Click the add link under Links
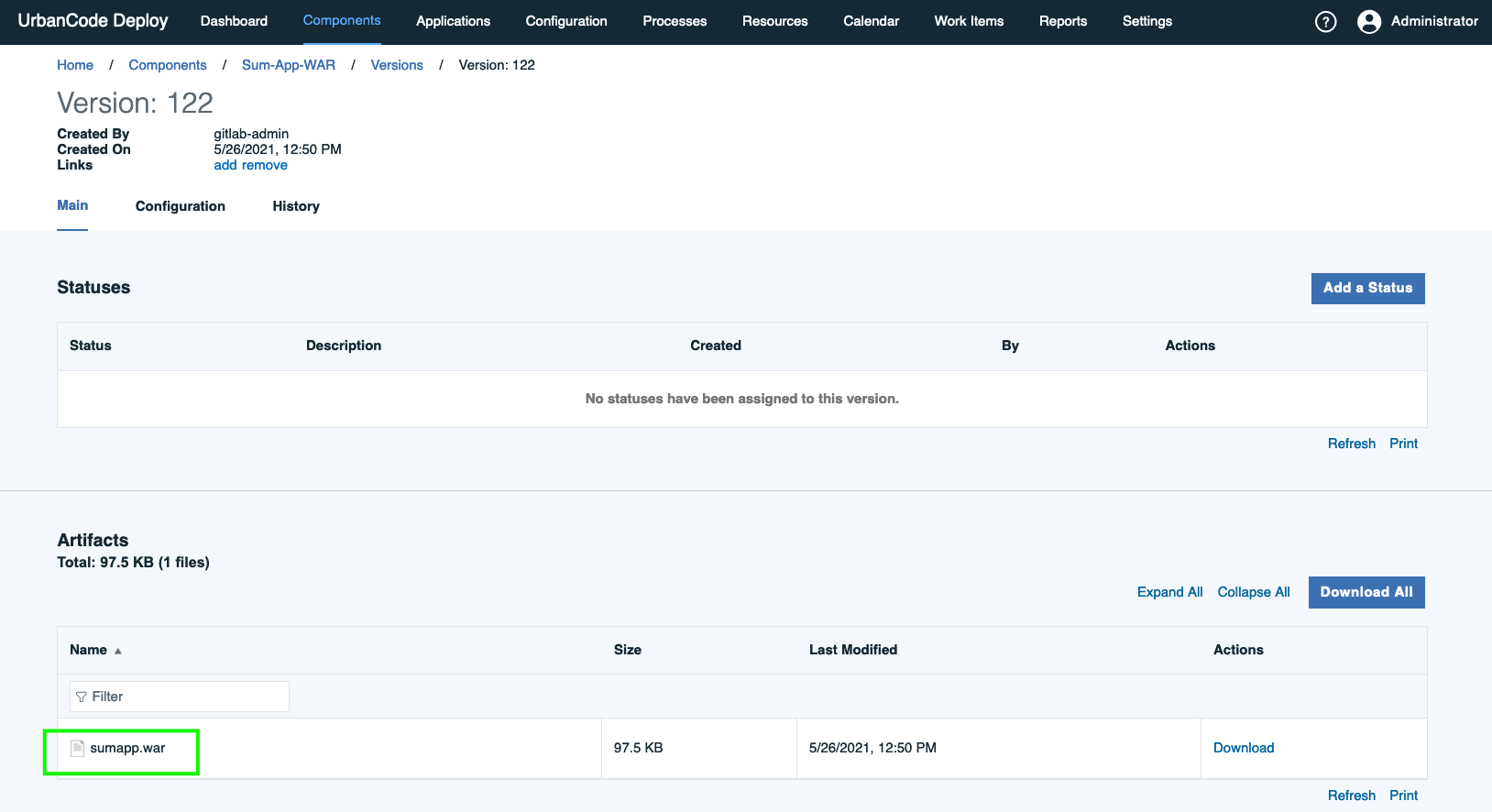The image size is (1492, 812). tap(225, 165)
